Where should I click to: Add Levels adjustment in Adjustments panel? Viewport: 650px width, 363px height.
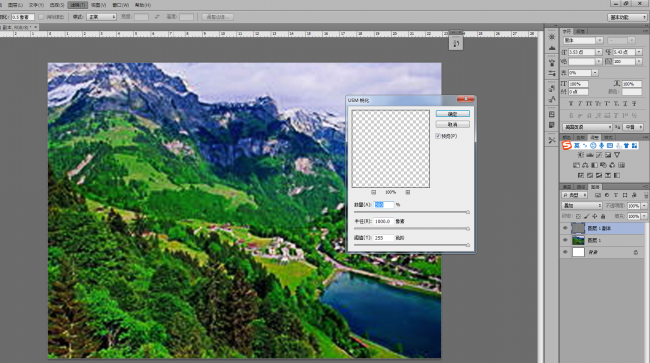click(x=589, y=155)
